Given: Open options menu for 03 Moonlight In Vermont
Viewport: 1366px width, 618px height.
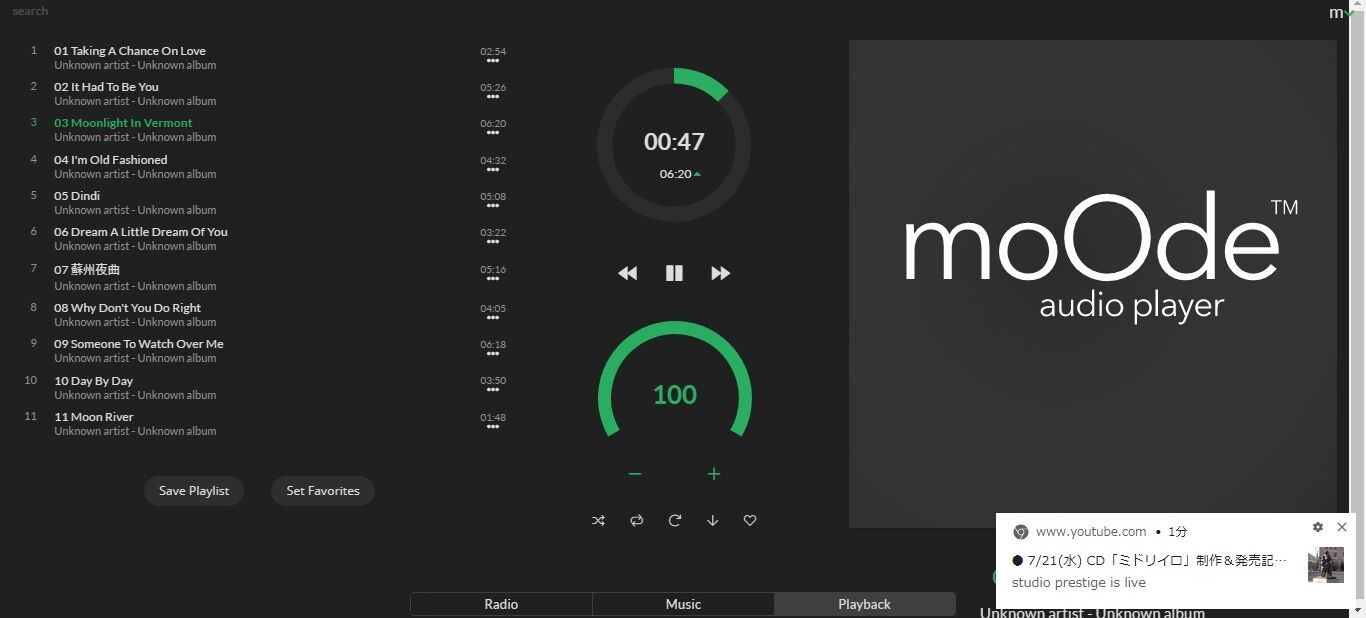Looking at the screenshot, I should click(493, 133).
